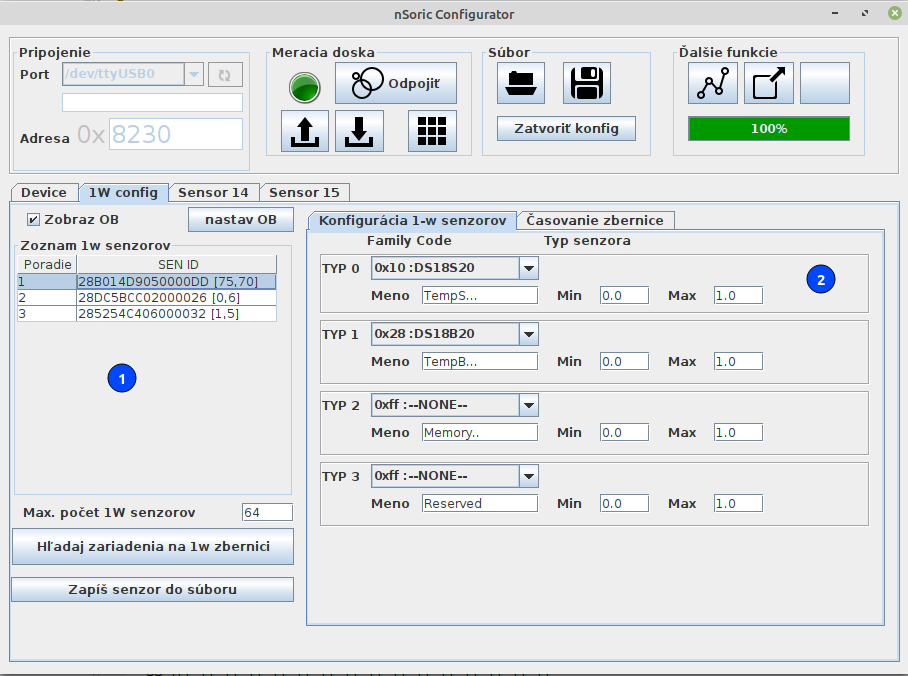Open the grid matrix icon button
Screen dimensions: 908x676
tap(432, 131)
